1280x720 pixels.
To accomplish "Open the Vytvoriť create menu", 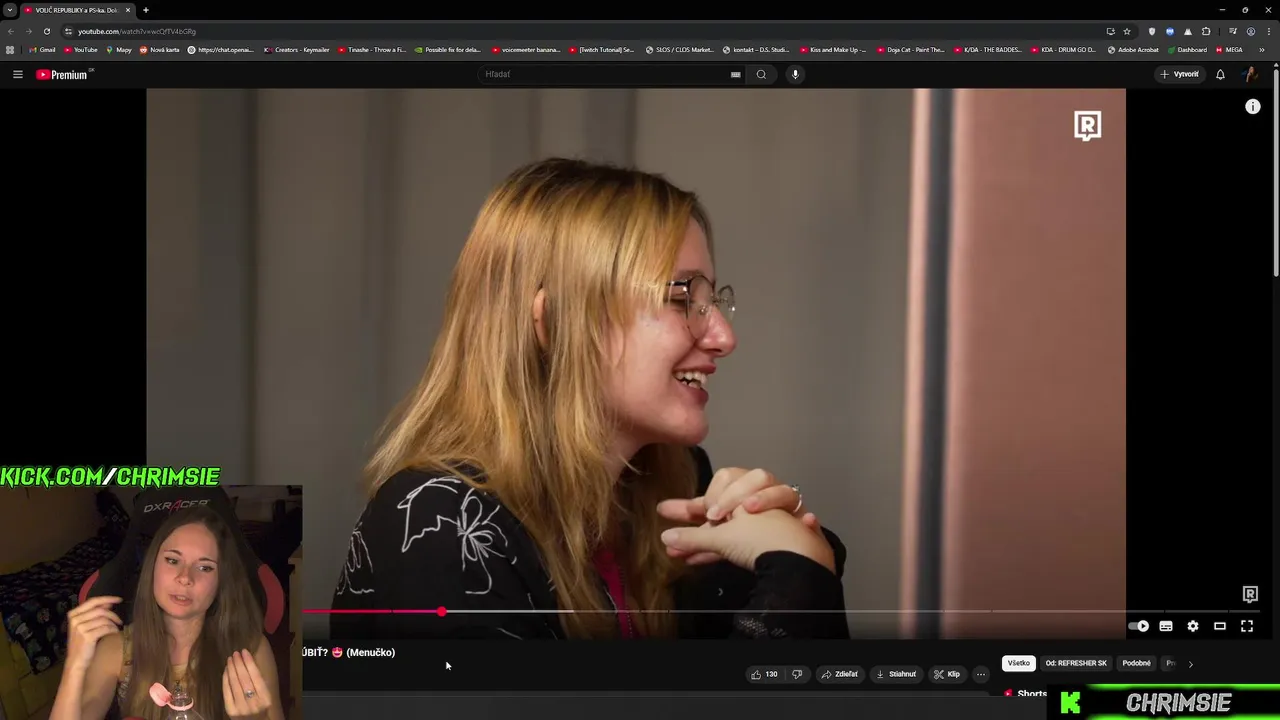I will [x=1179, y=74].
